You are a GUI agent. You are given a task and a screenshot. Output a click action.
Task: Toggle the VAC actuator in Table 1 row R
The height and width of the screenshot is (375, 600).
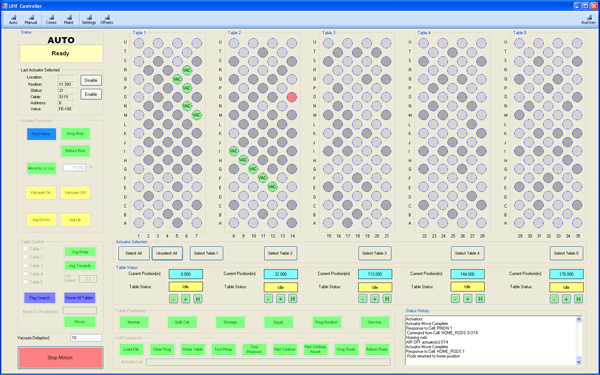[187, 70]
